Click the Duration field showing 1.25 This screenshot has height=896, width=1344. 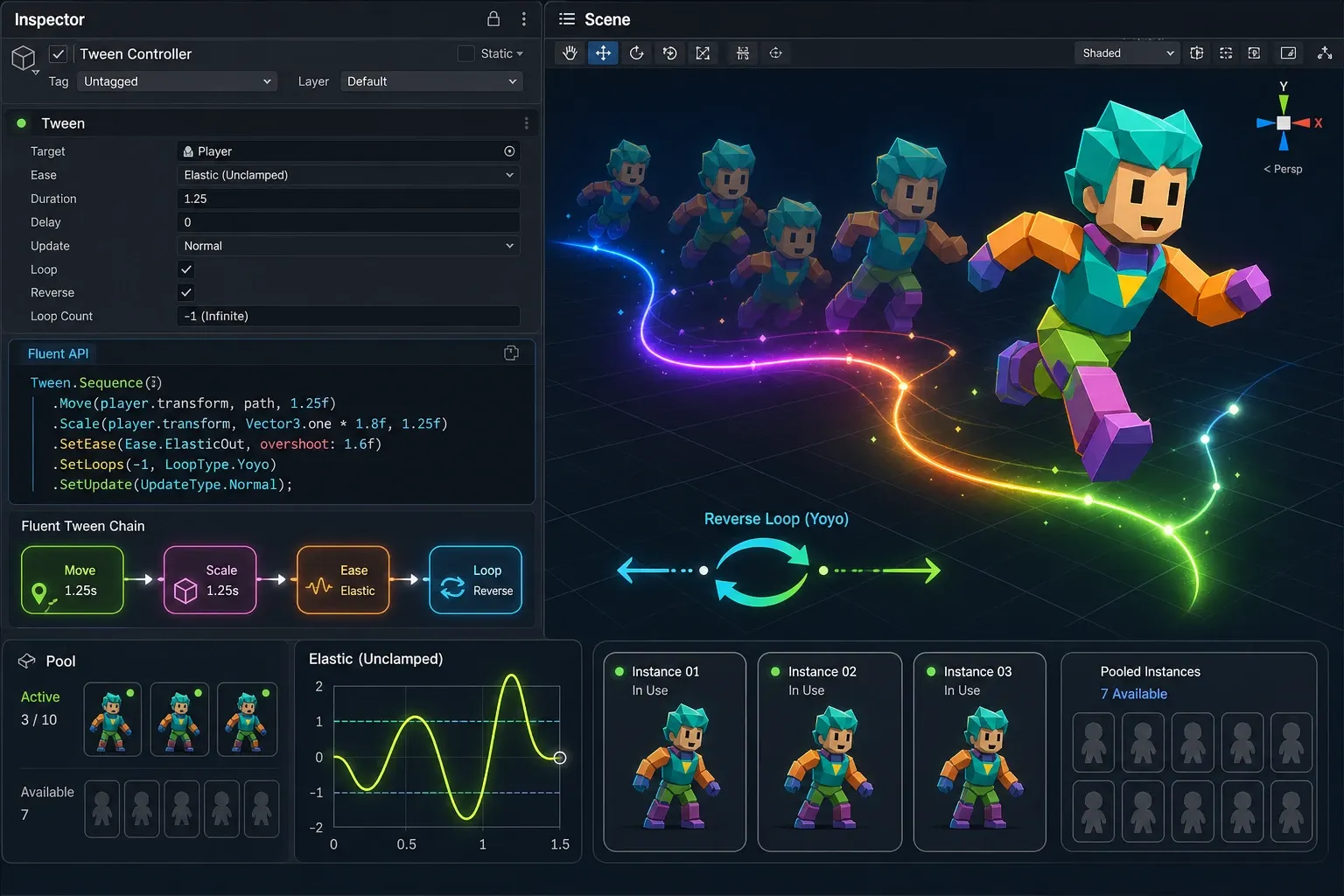tap(348, 199)
